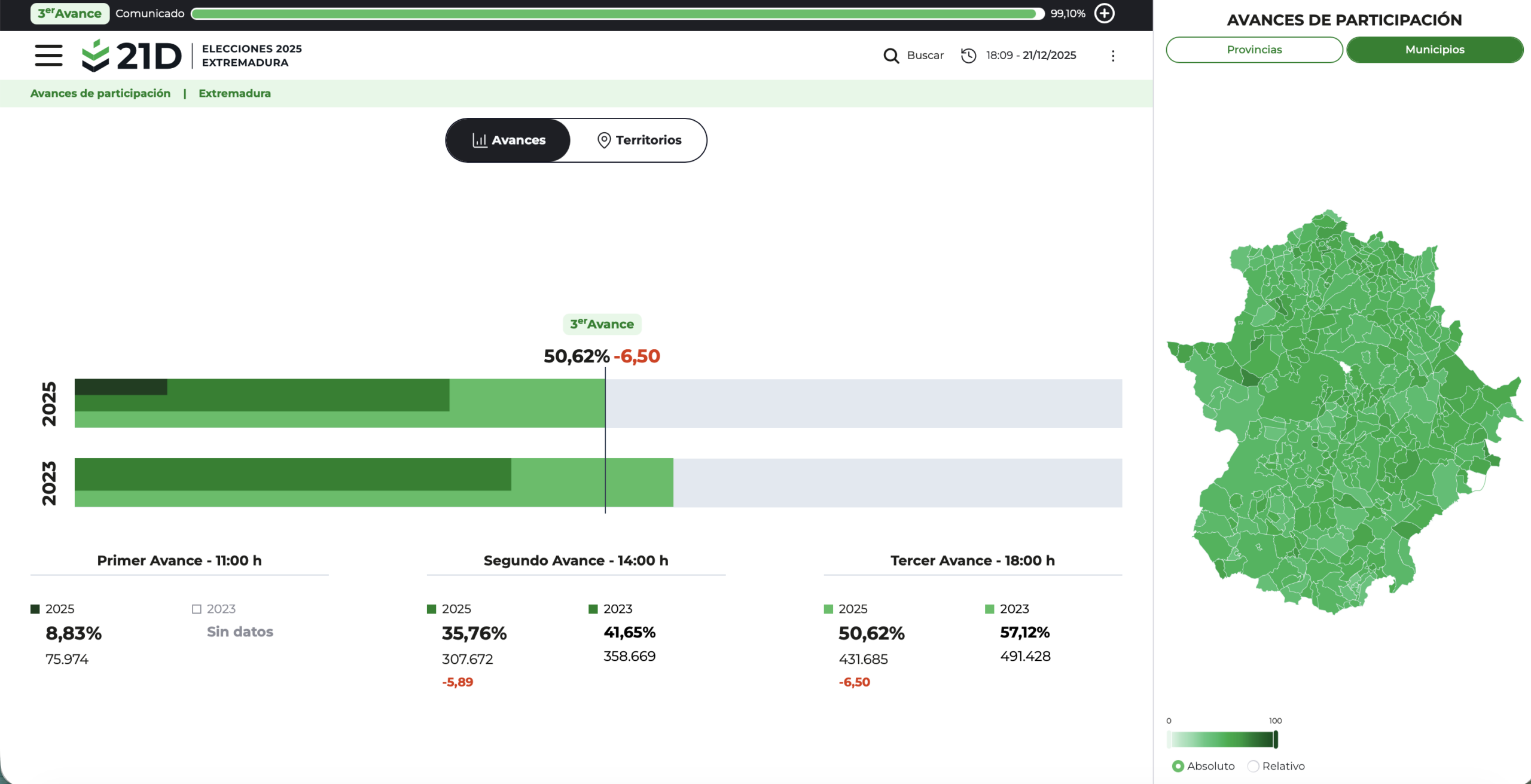Click the 3er Avance badge in top bar

(x=70, y=13)
